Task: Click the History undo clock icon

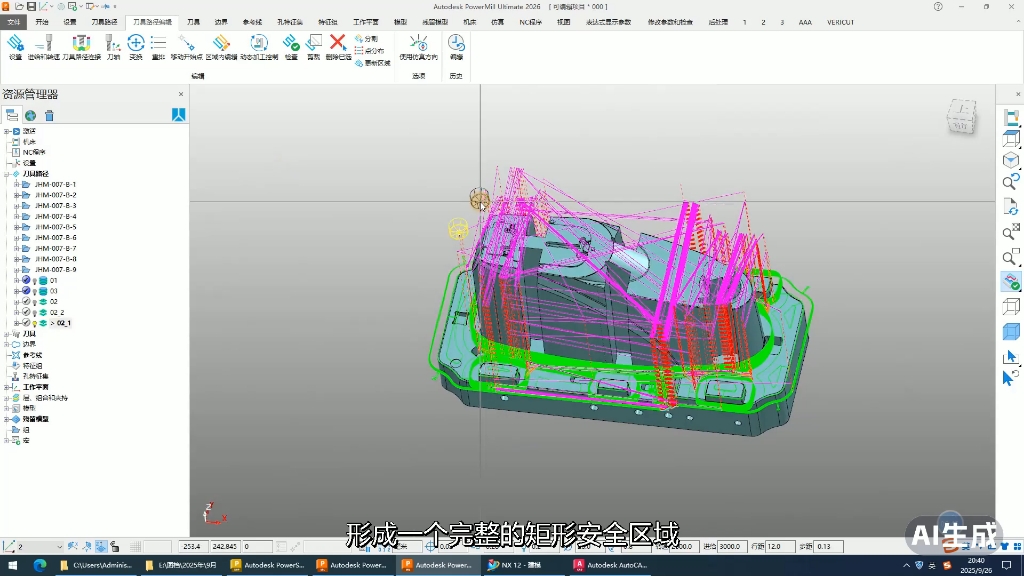Action: pyautogui.click(x=456, y=44)
